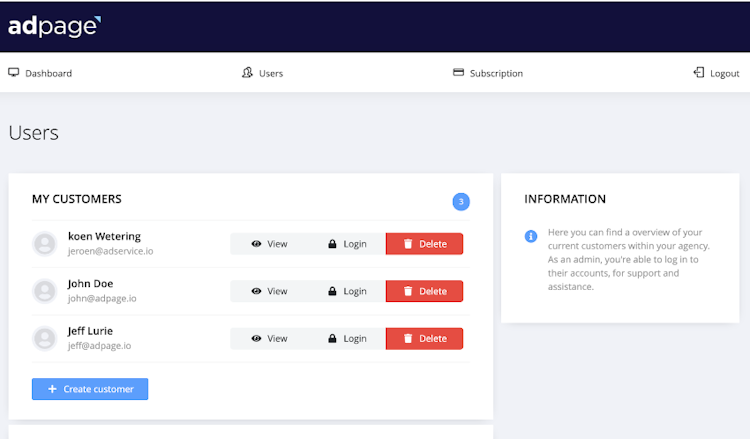Click koen Wetering's avatar icon
750x439 pixels.
(x=45, y=244)
